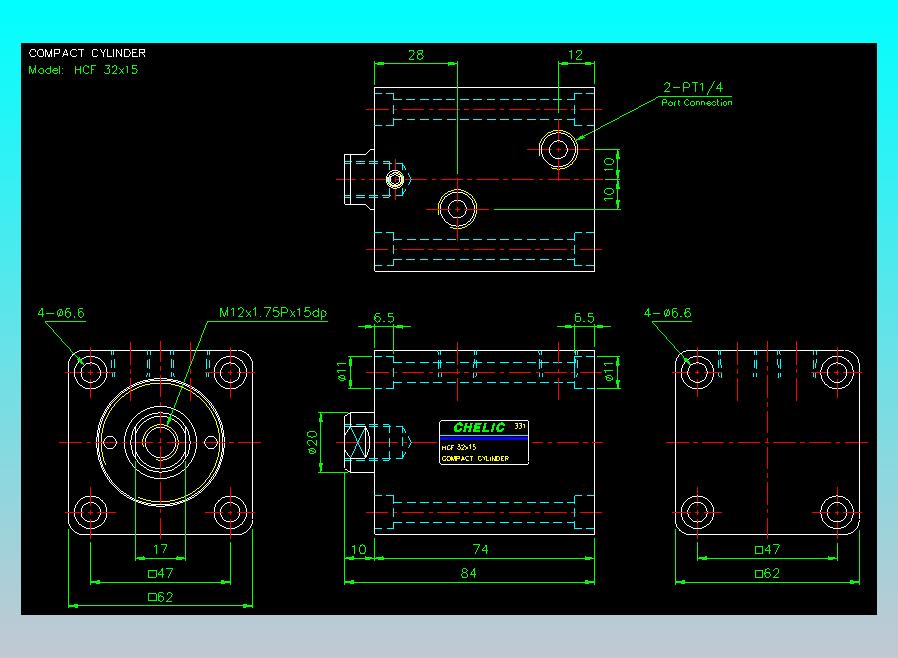Viewport: 898px width, 658px height.
Task: Select the upper-right port circle in top view
Action: (558, 149)
